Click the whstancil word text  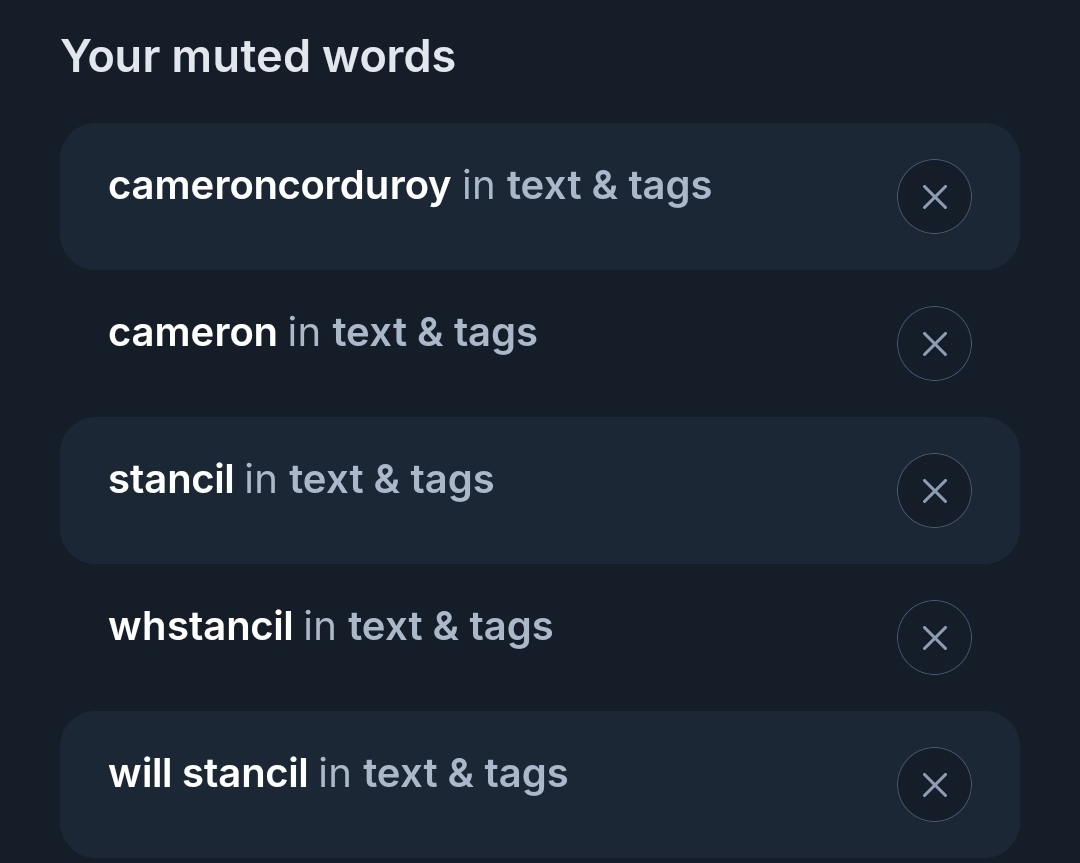click(200, 627)
